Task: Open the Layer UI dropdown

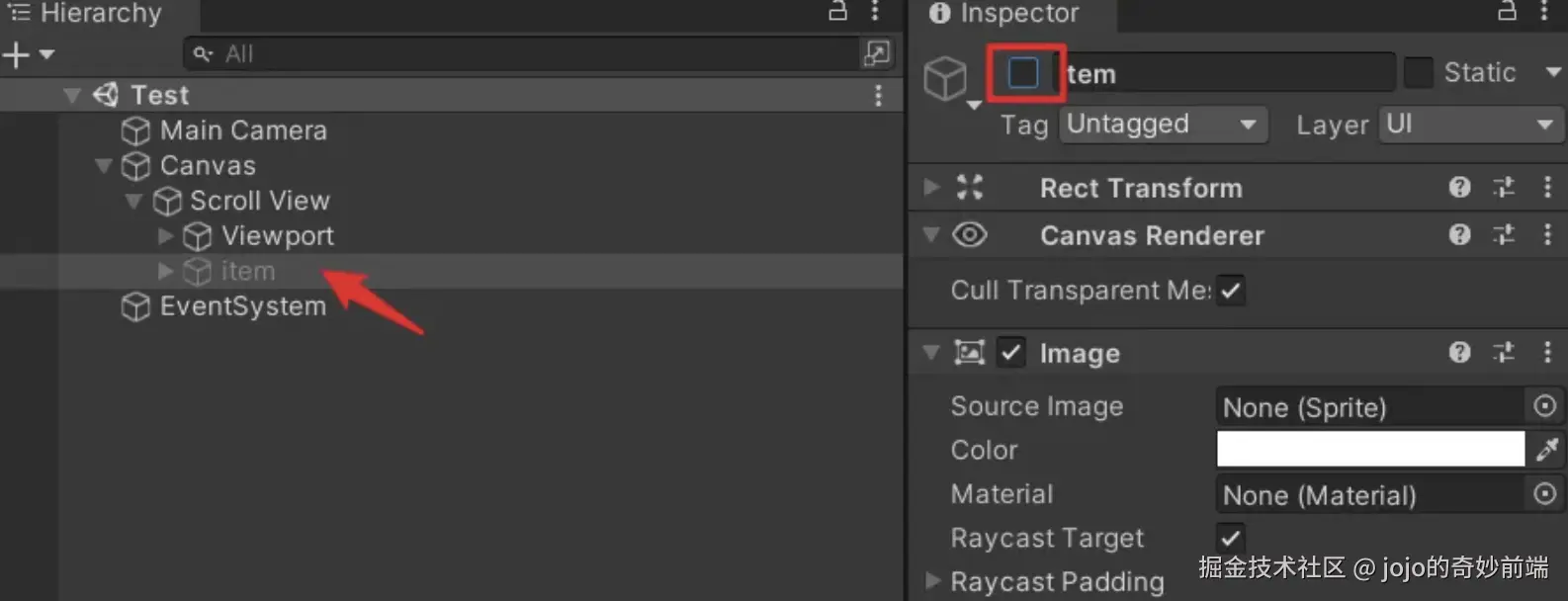Action: 1469,125
